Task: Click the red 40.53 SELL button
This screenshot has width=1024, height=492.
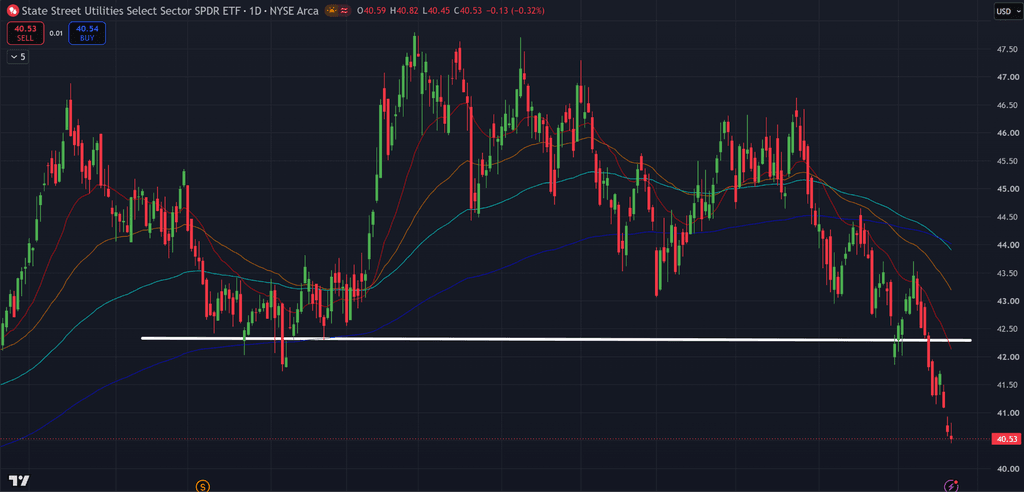Action: [25, 33]
